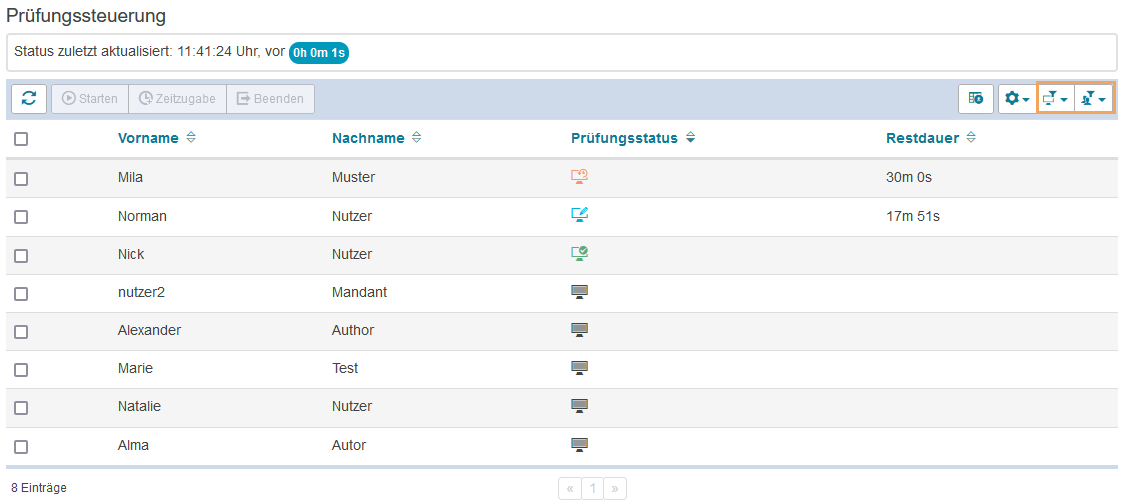Click the status last updated text
Image resolution: width=1129 pixels, height=504 pixels.
pos(150,53)
